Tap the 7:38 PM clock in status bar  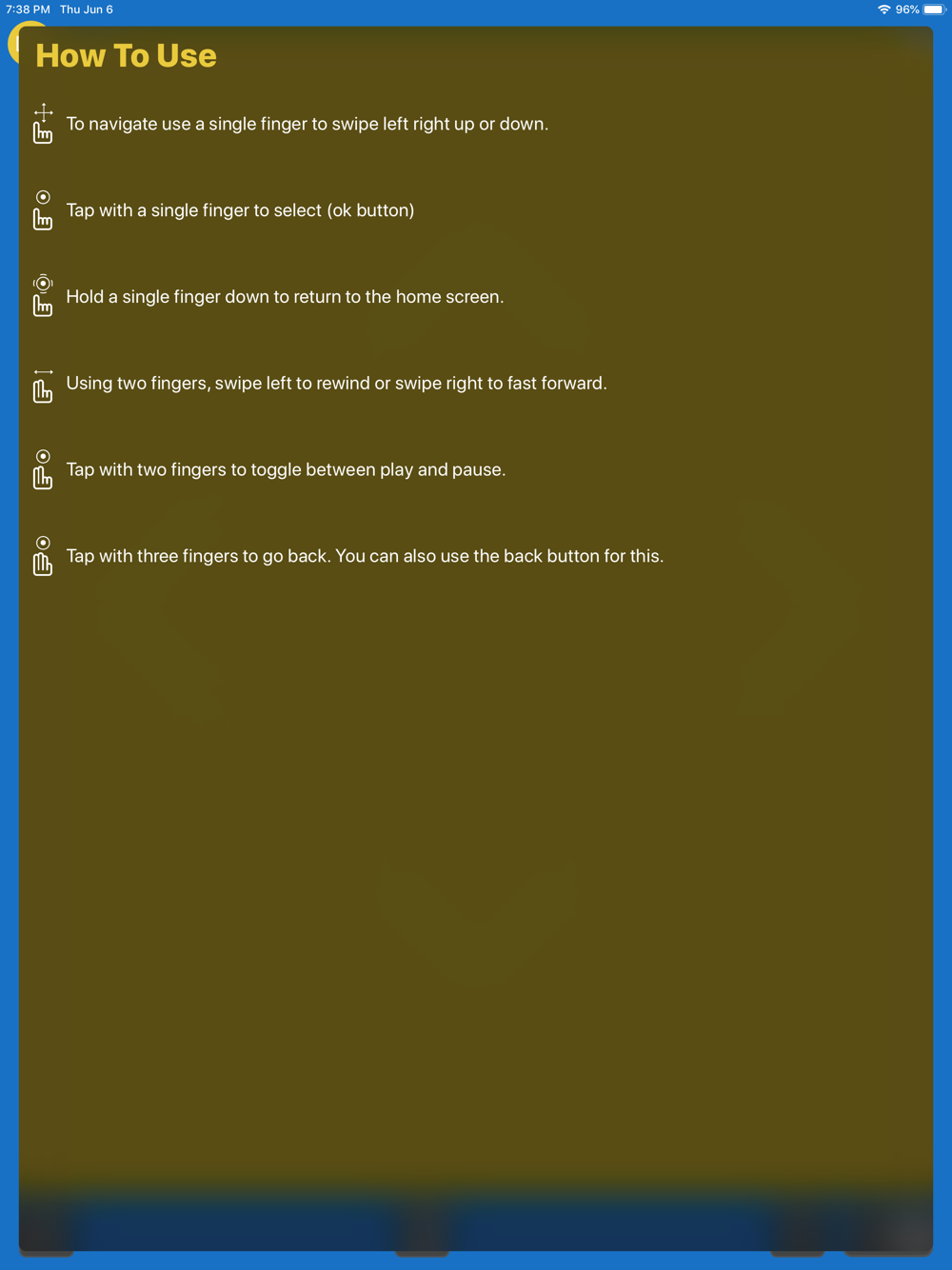click(28, 10)
